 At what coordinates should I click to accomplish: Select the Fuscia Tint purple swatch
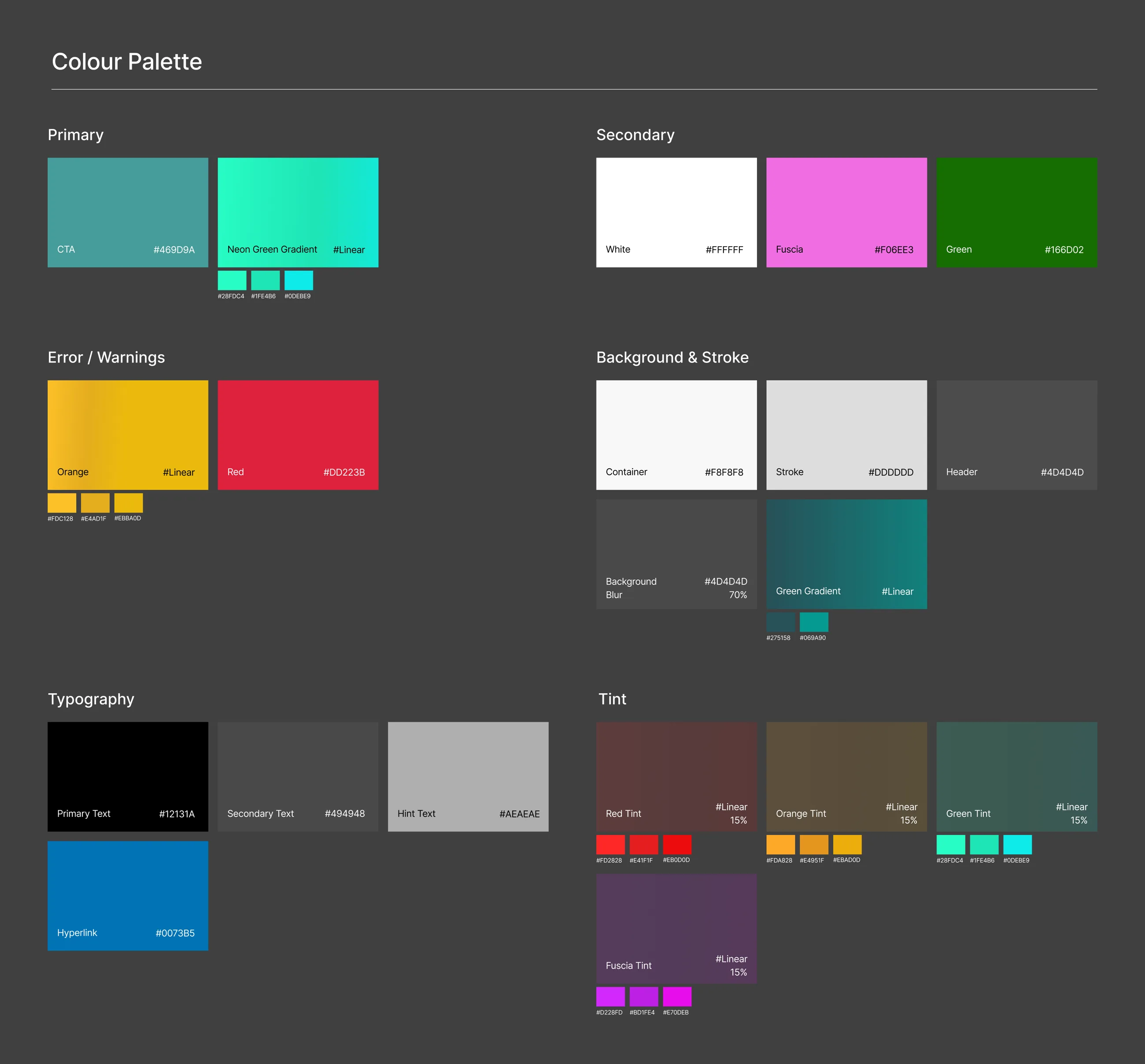(676, 929)
